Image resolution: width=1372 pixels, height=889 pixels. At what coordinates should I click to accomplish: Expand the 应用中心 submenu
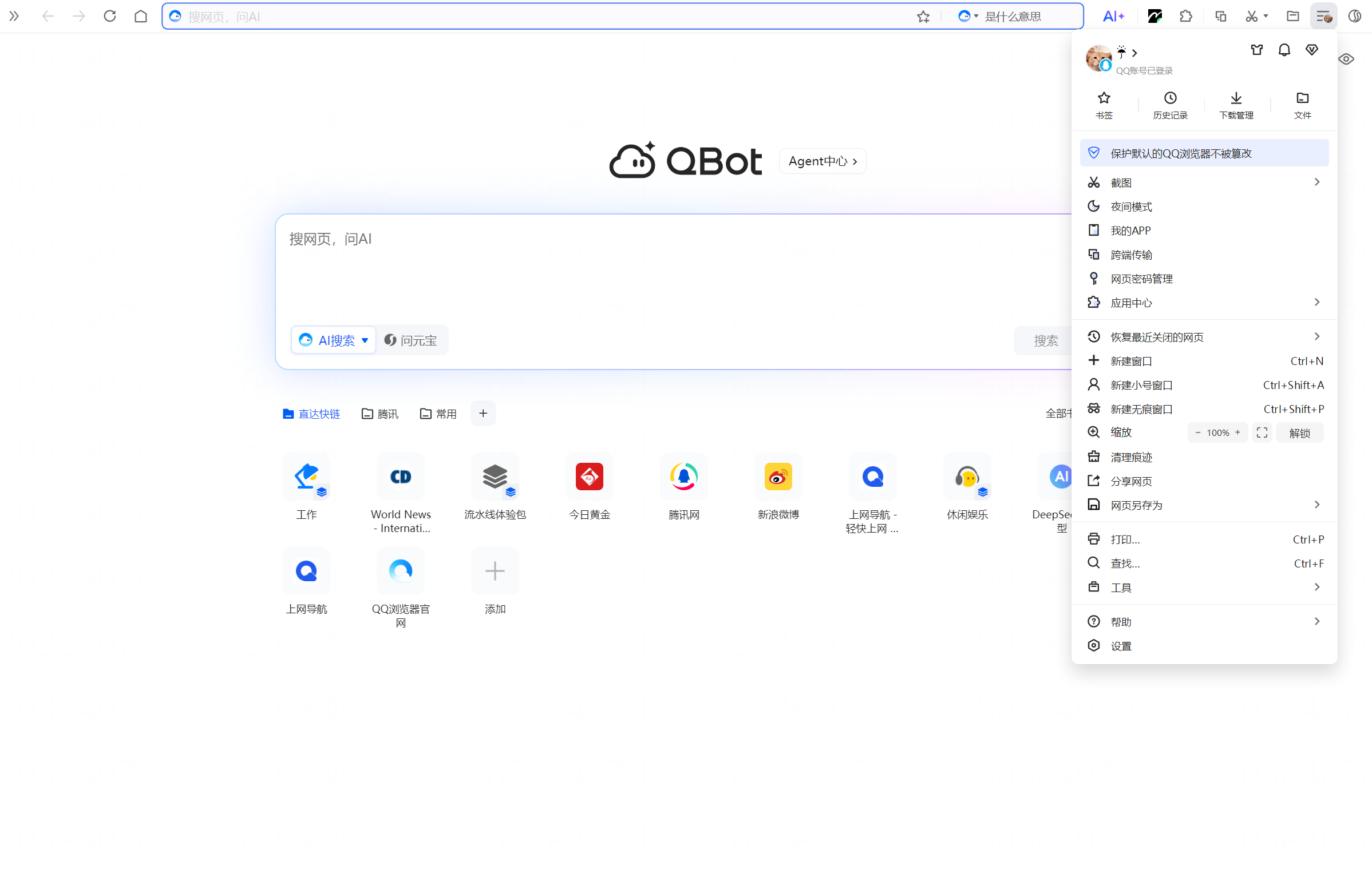(x=1204, y=303)
